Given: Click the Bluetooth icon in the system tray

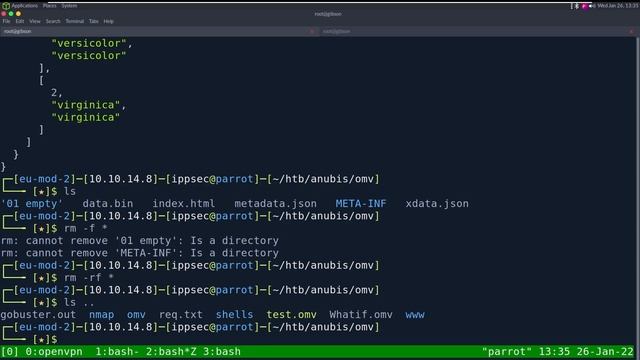Looking at the screenshot, I should pyautogui.click(x=576, y=6).
